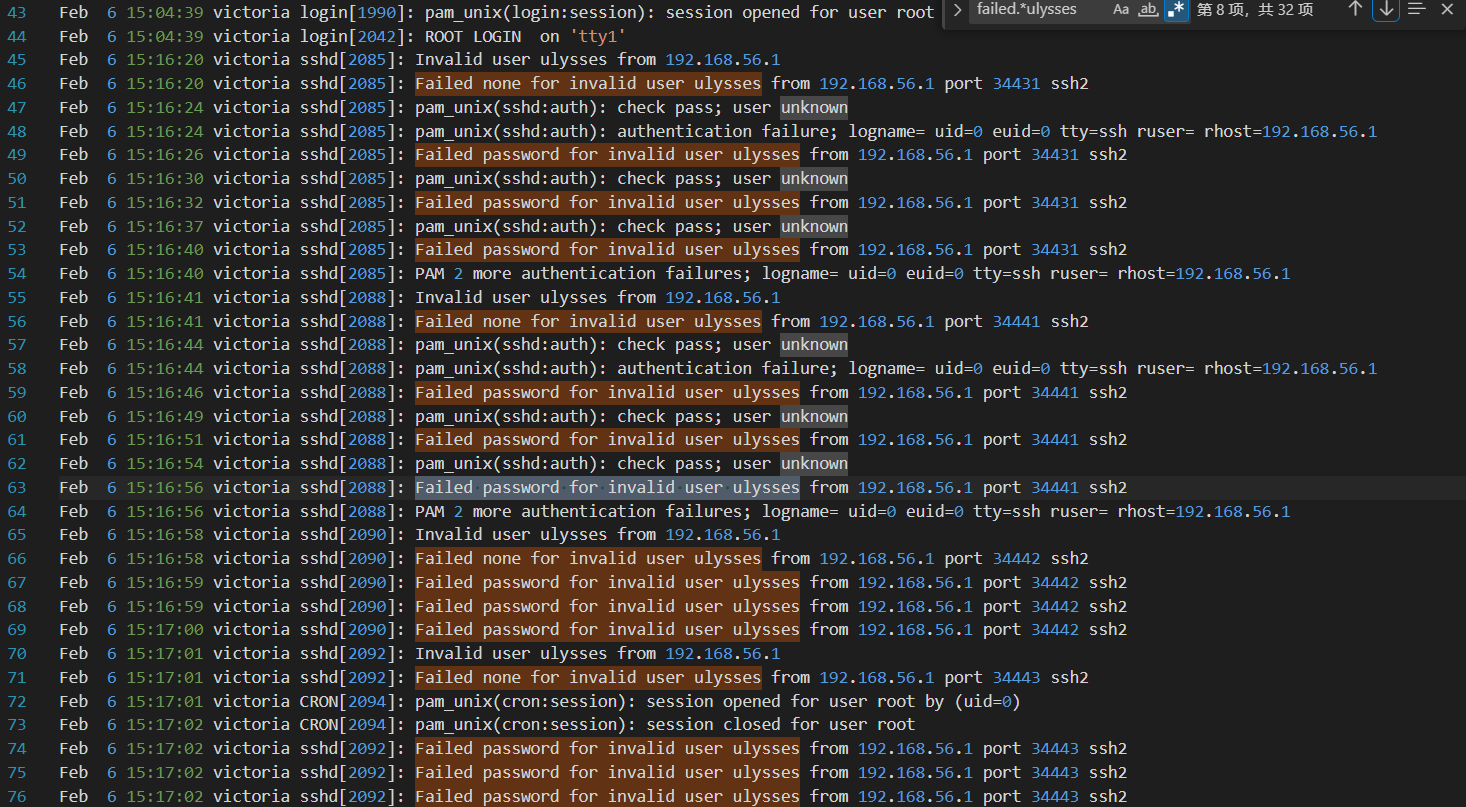Click IP 192.168.56.1 on line 75
This screenshot has width=1466, height=807.
[915, 773]
